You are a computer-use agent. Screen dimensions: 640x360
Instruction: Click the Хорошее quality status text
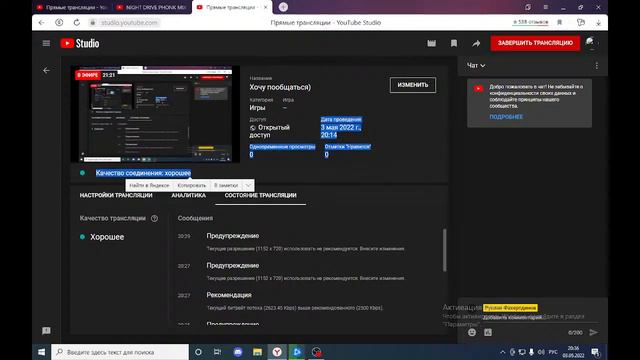(107, 237)
